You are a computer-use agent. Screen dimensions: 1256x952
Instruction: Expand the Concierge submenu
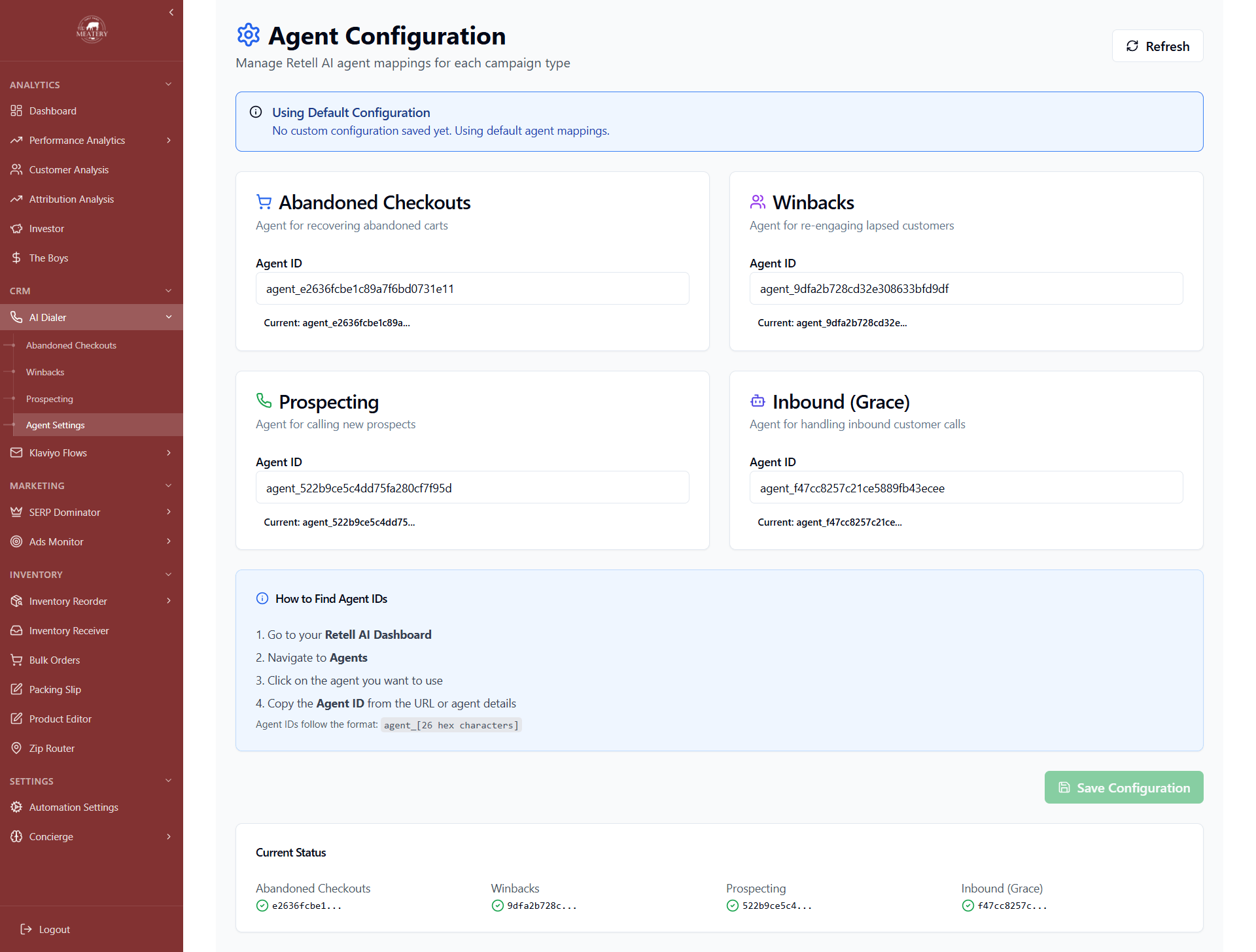tap(169, 836)
